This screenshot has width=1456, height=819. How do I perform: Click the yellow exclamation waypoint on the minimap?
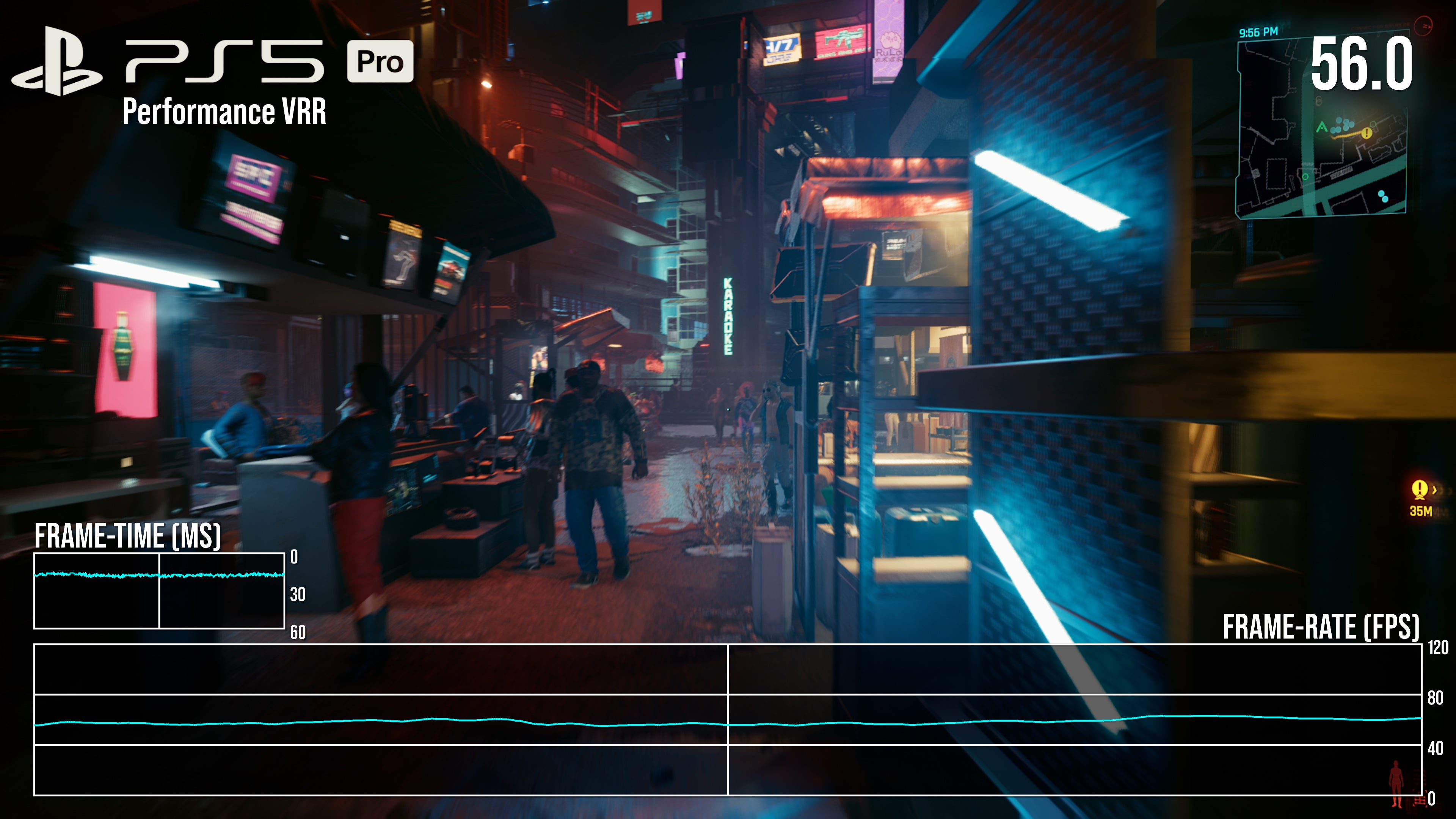tap(1367, 134)
